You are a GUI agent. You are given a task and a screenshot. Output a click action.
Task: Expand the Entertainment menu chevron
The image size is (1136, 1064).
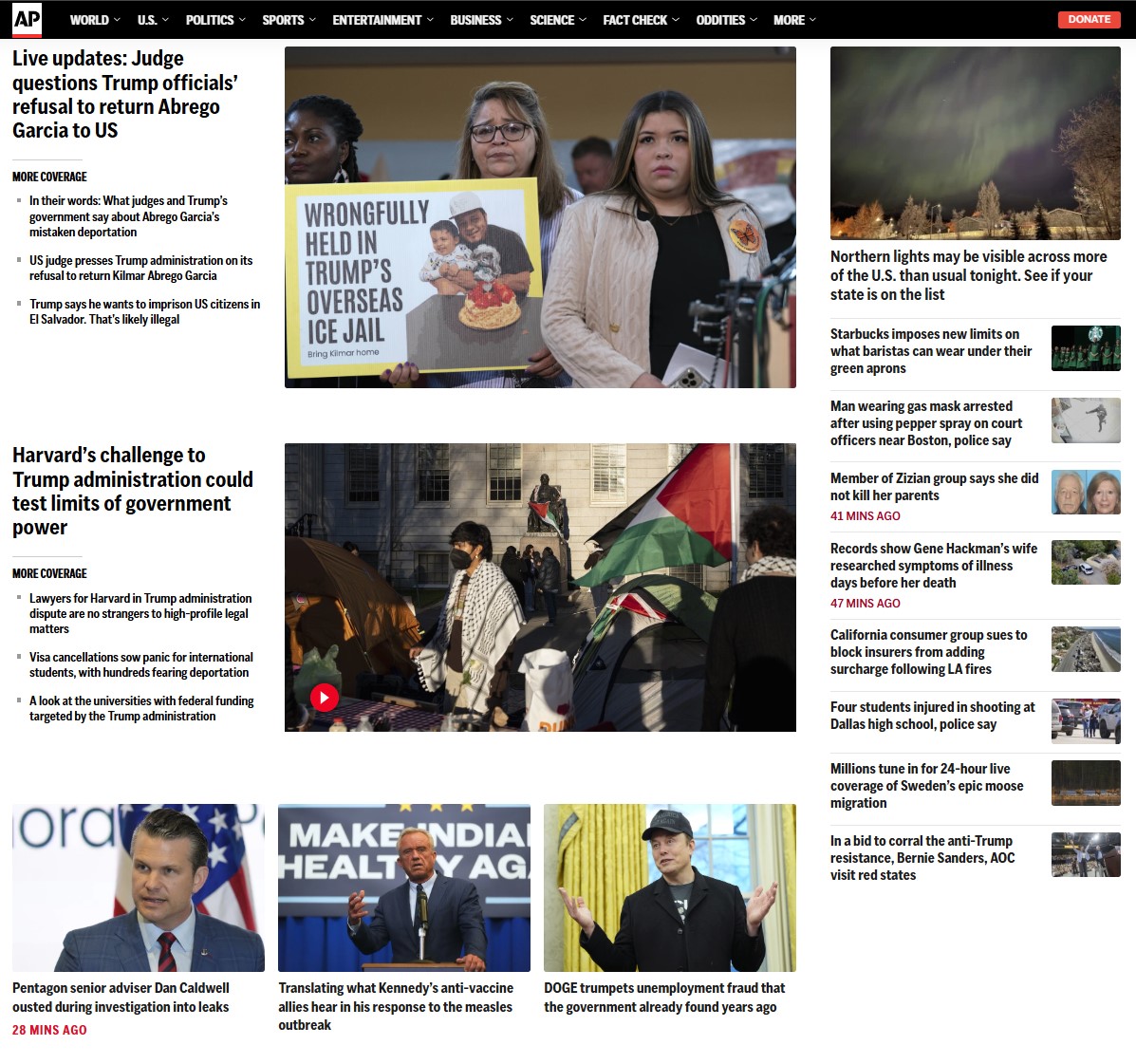[430, 20]
